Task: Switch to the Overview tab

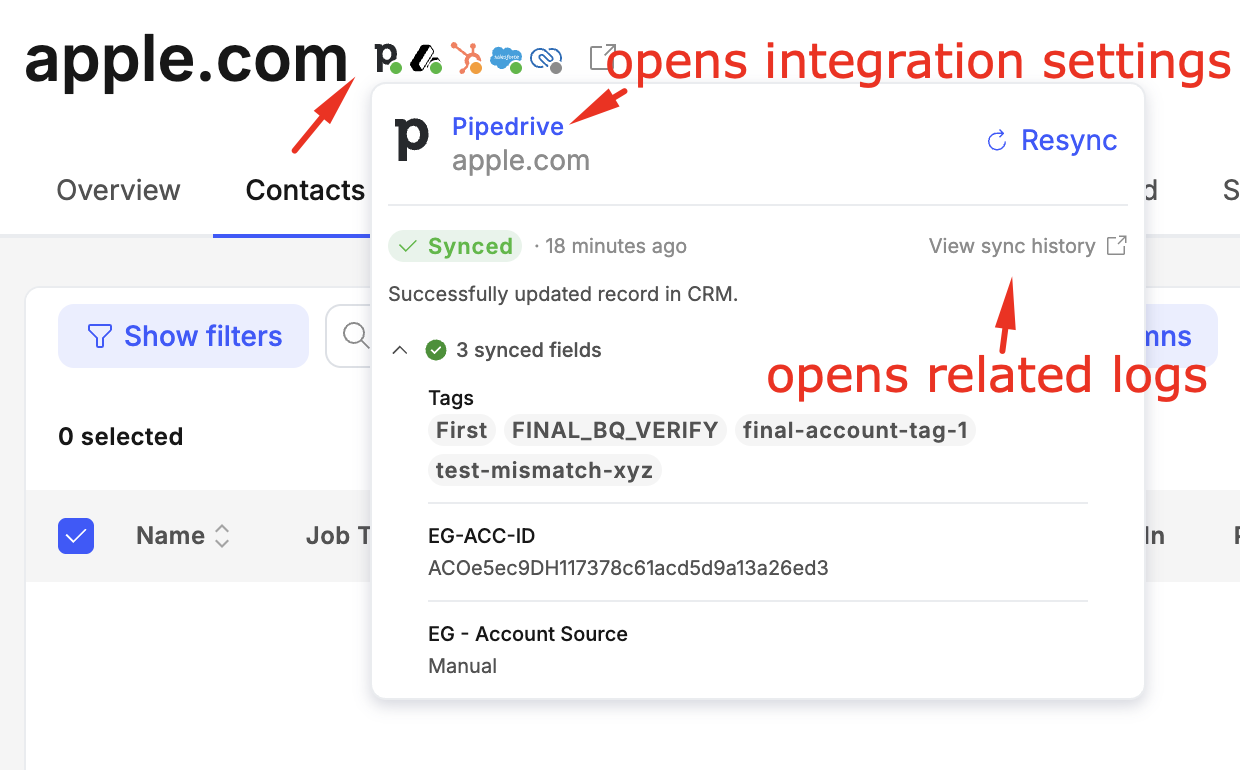Action: (x=118, y=190)
